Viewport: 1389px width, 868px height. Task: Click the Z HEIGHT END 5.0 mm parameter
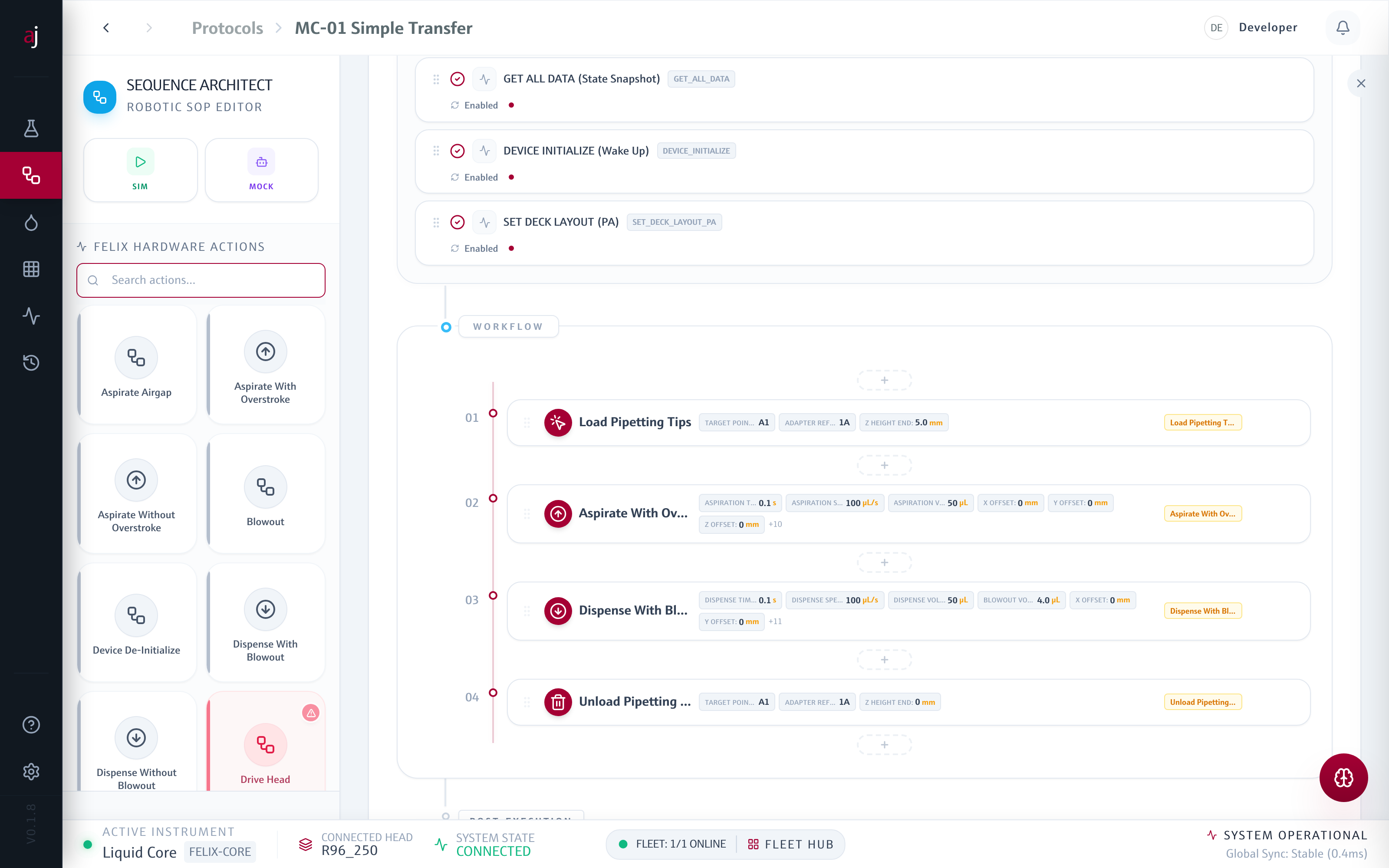(x=903, y=423)
